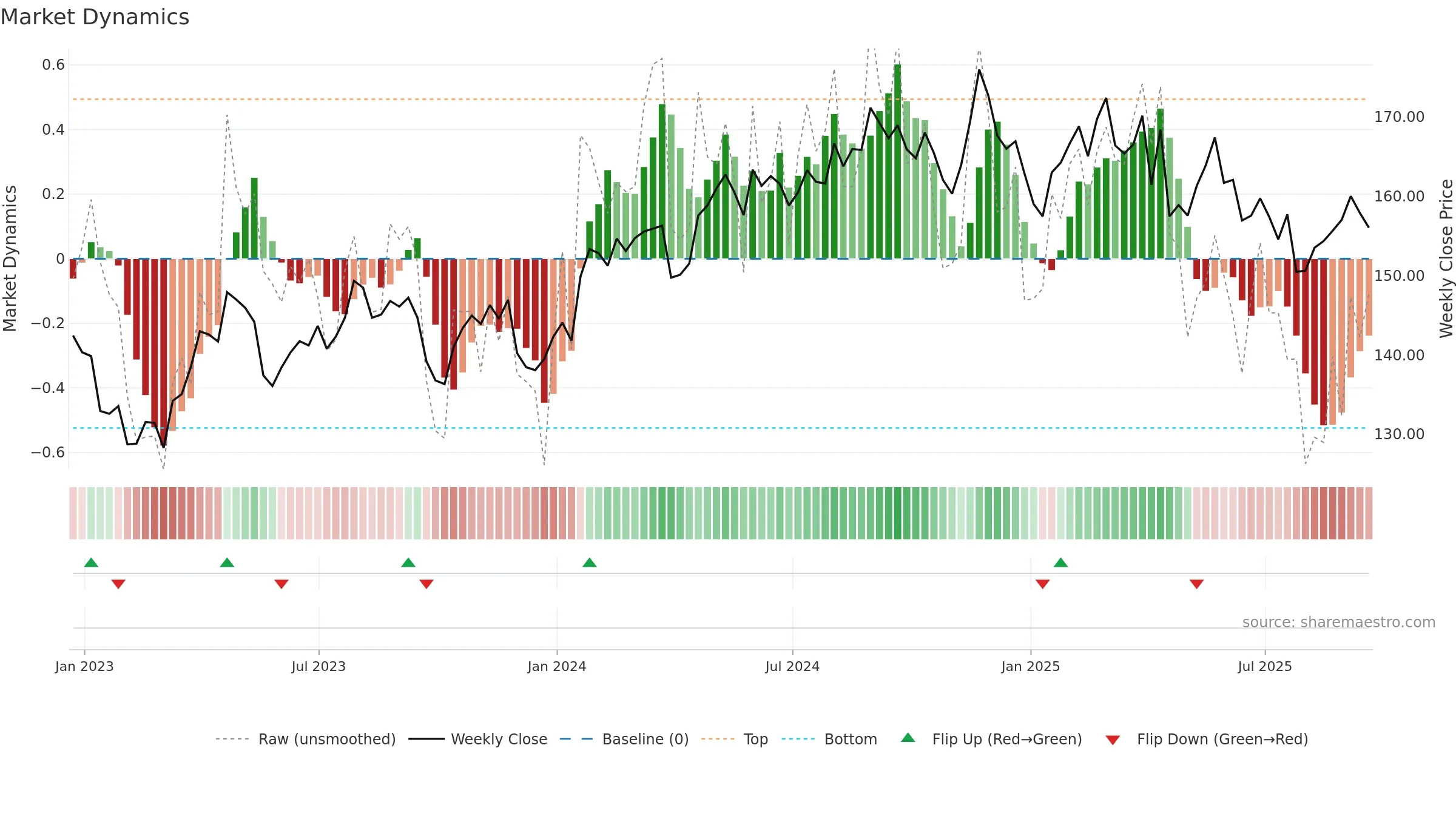Click the 0.6 left axis tick label
Viewport: 1456px width, 819px height.
coord(53,65)
